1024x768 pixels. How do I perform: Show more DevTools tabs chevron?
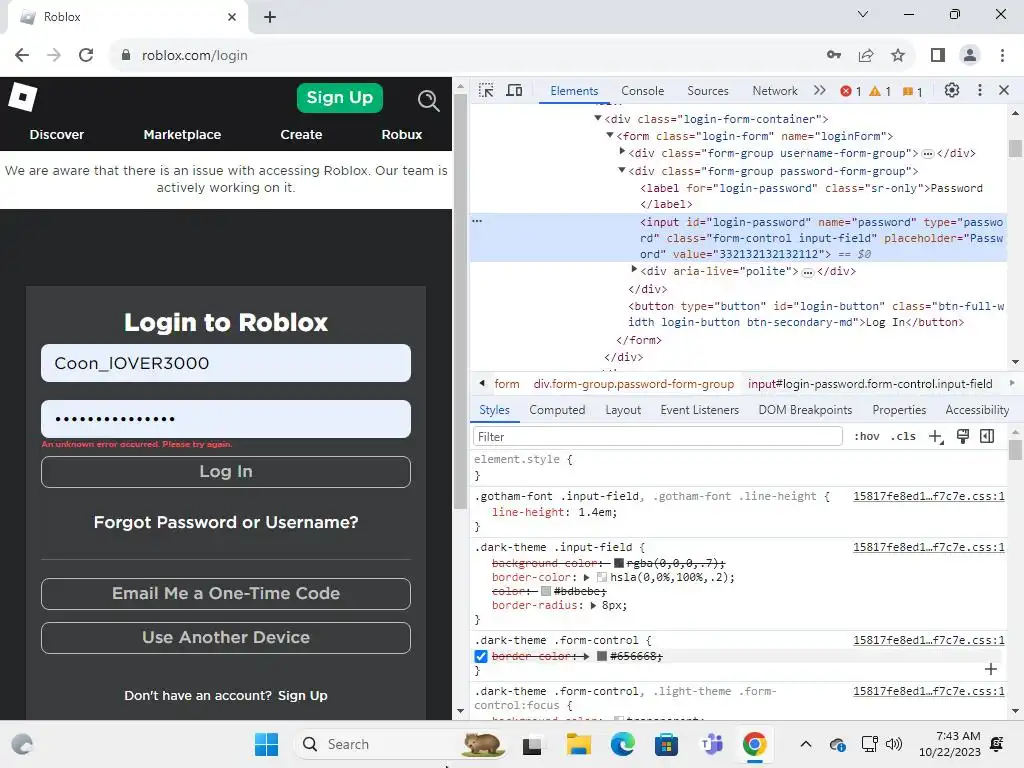820,90
